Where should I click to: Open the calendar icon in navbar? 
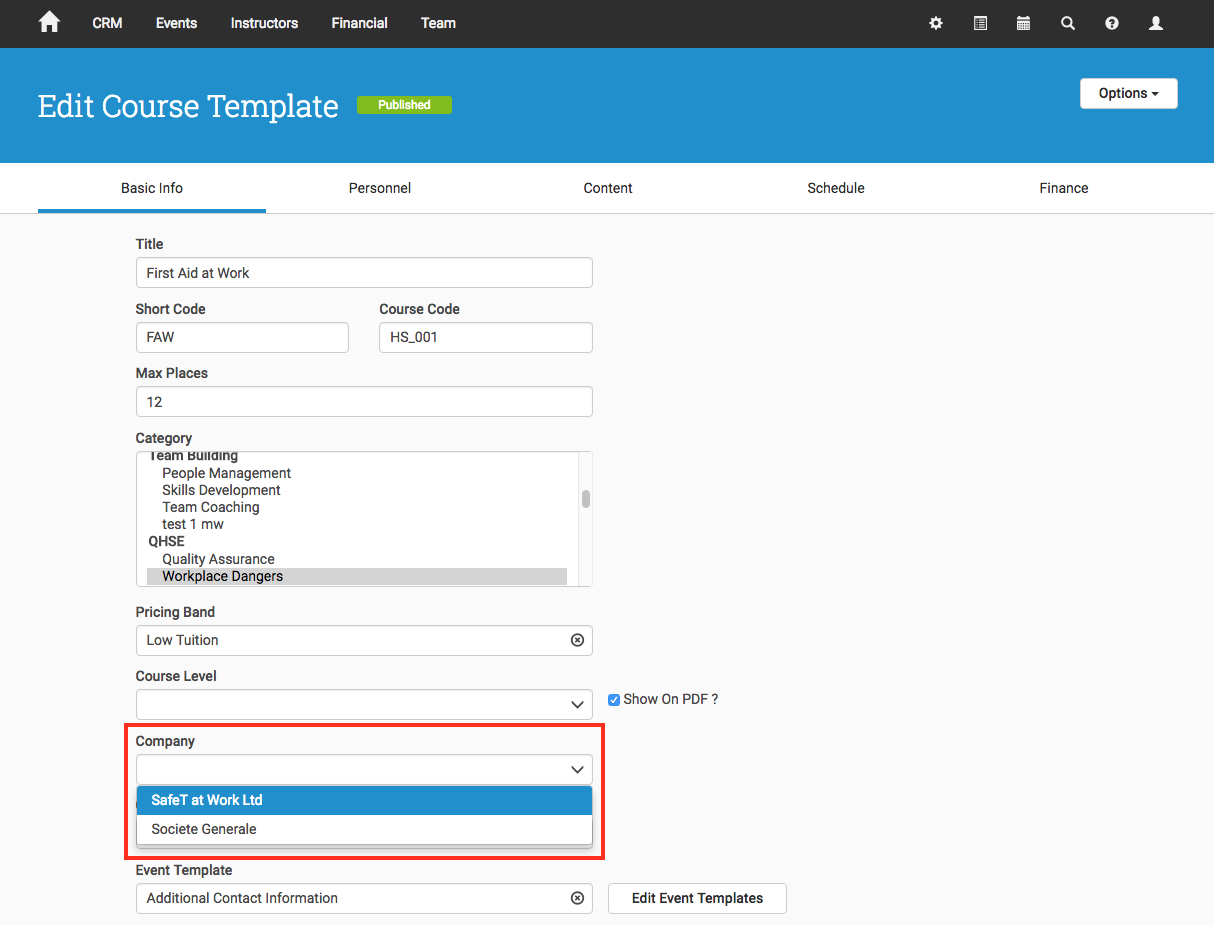[1023, 23]
